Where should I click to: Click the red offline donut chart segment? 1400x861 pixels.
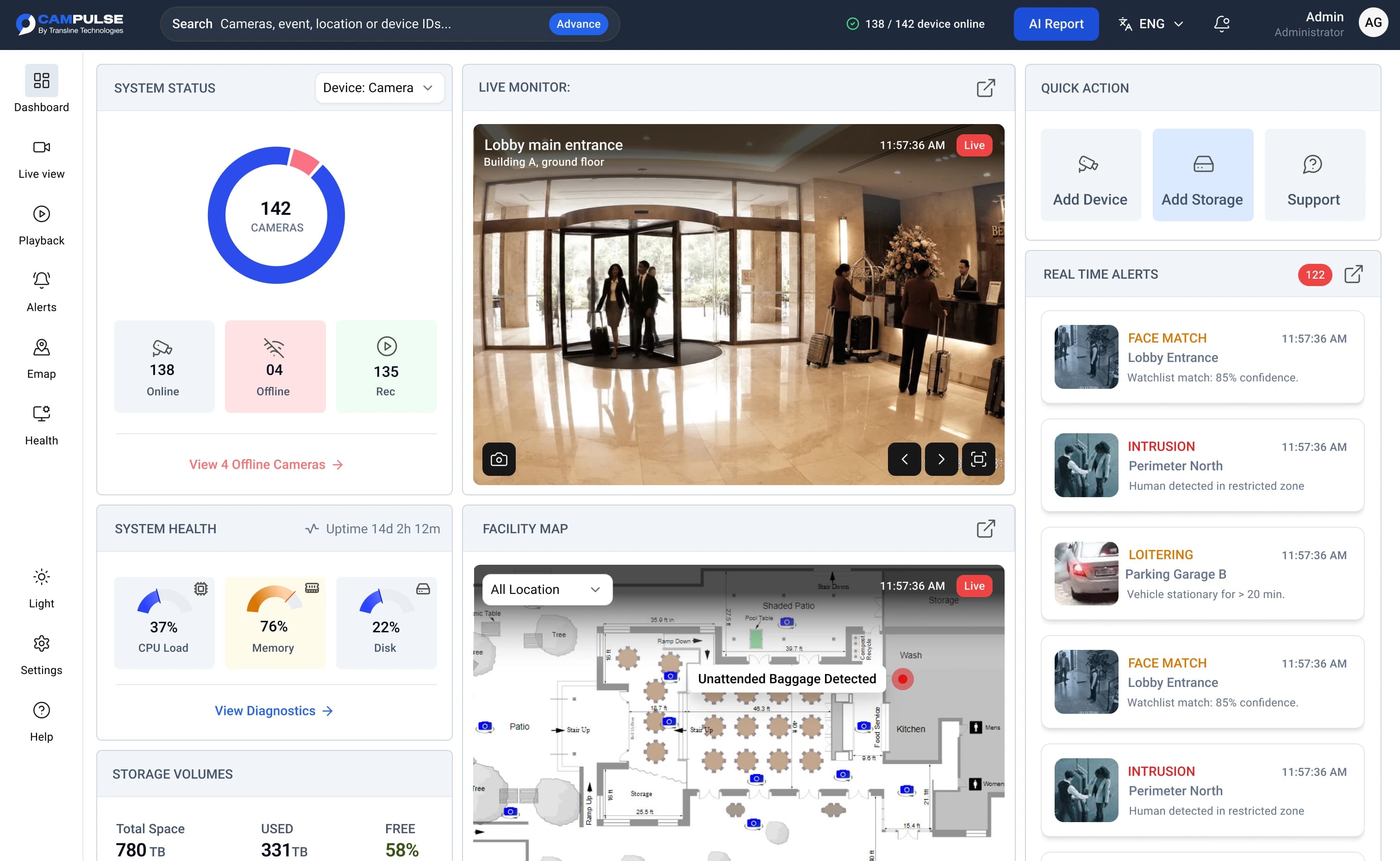(305, 161)
